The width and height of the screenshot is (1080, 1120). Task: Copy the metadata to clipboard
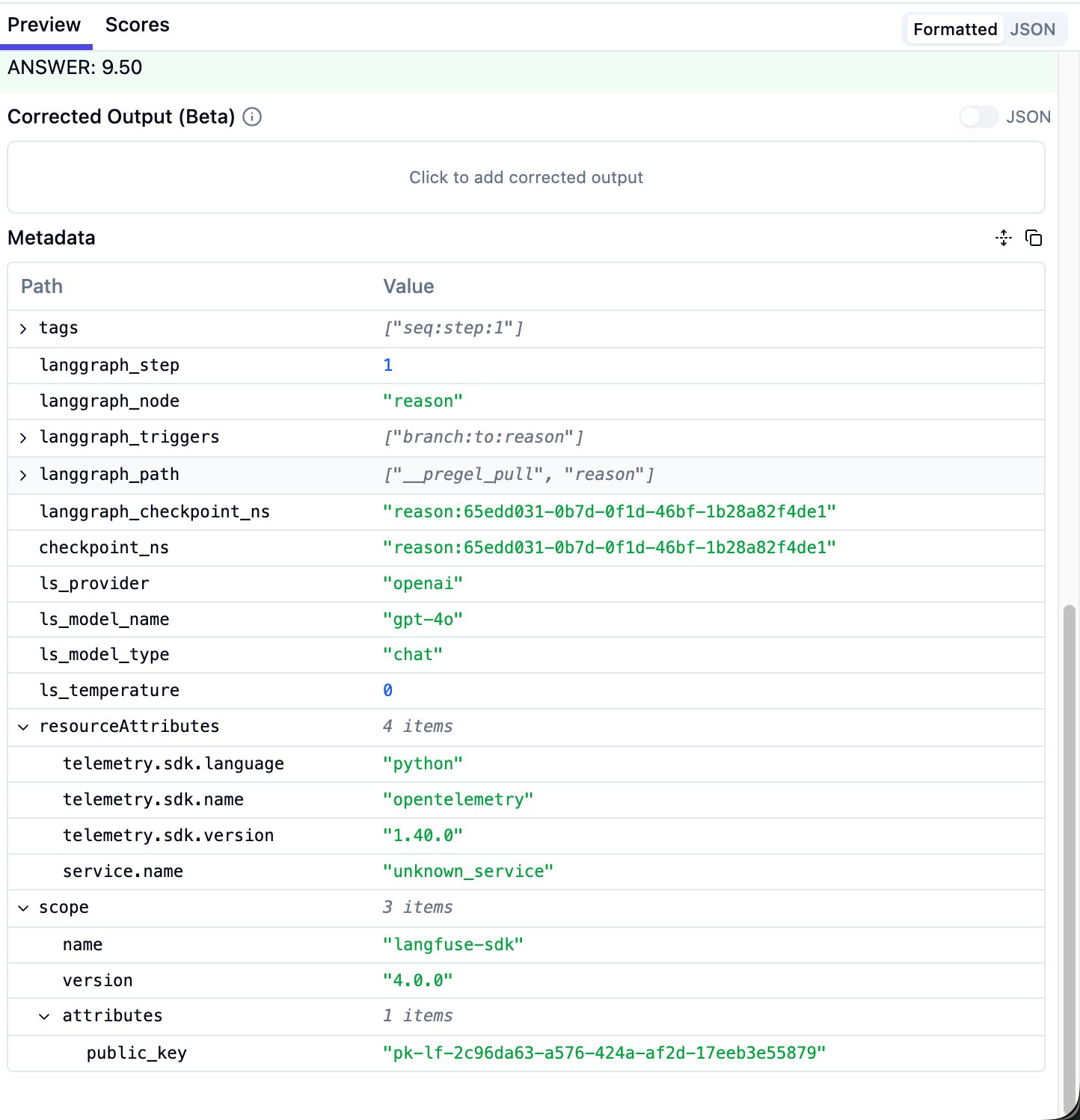coord(1034,238)
